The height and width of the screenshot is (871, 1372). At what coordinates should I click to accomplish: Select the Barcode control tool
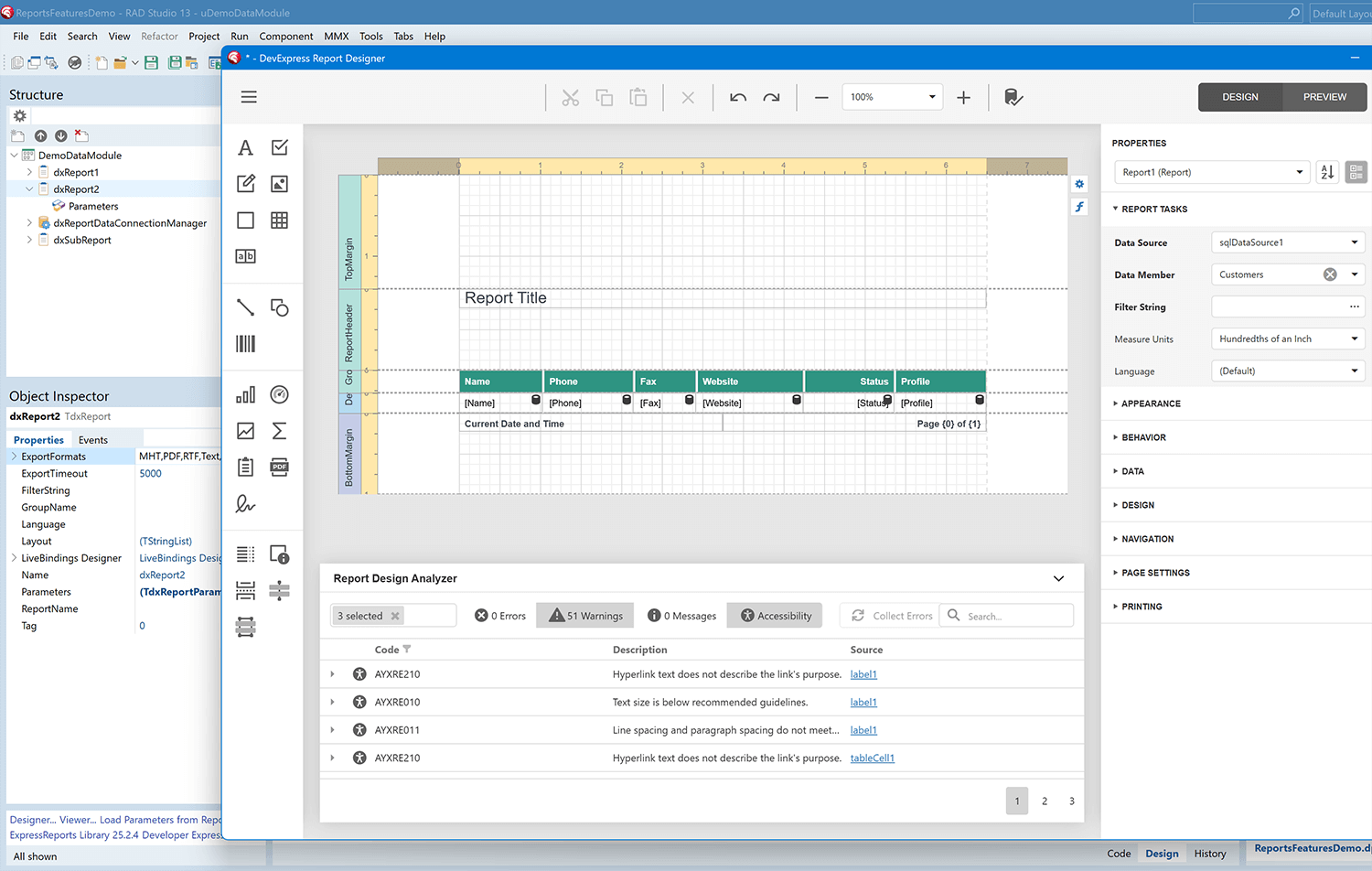point(245,343)
